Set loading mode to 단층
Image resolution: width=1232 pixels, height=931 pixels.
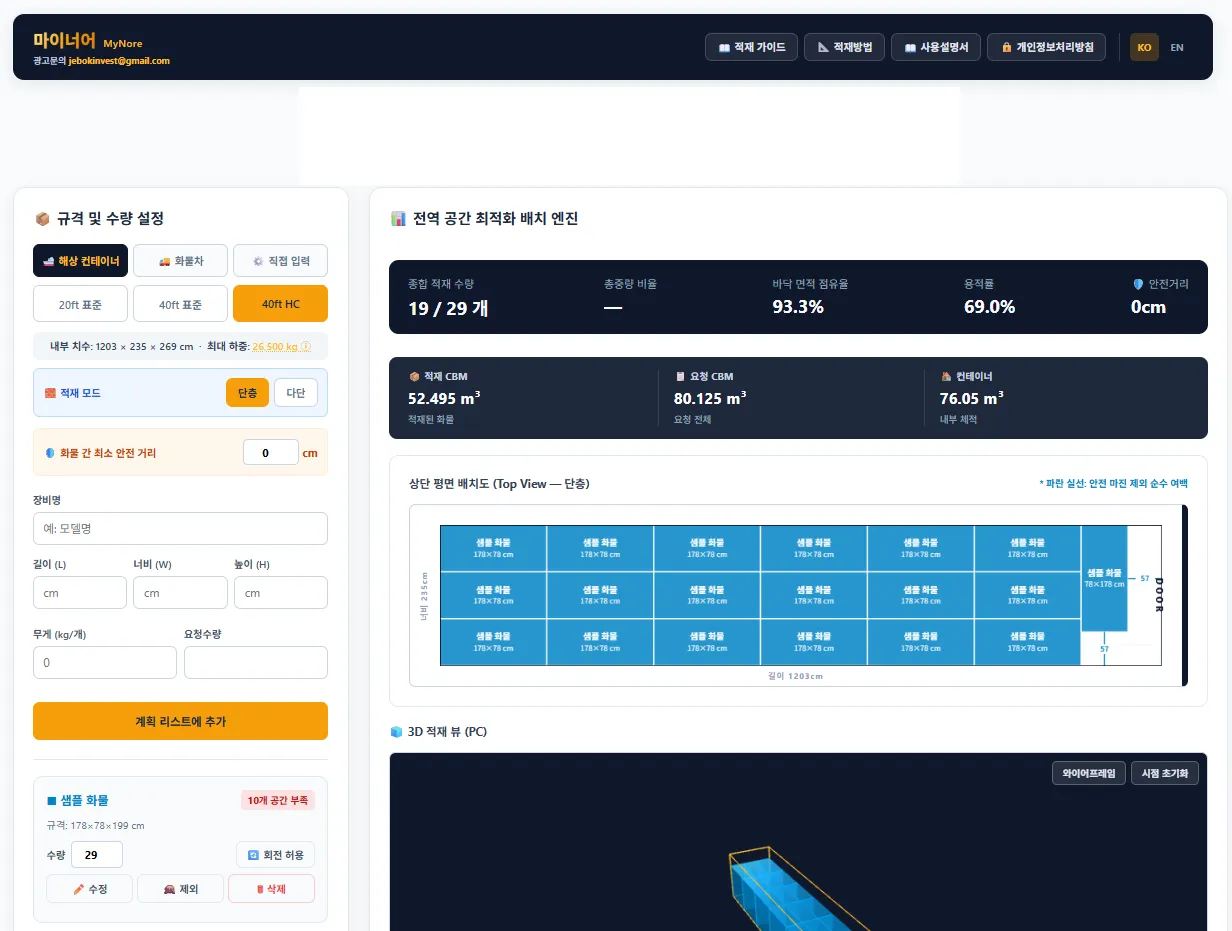pyautogui.click(x=247, y=393)
